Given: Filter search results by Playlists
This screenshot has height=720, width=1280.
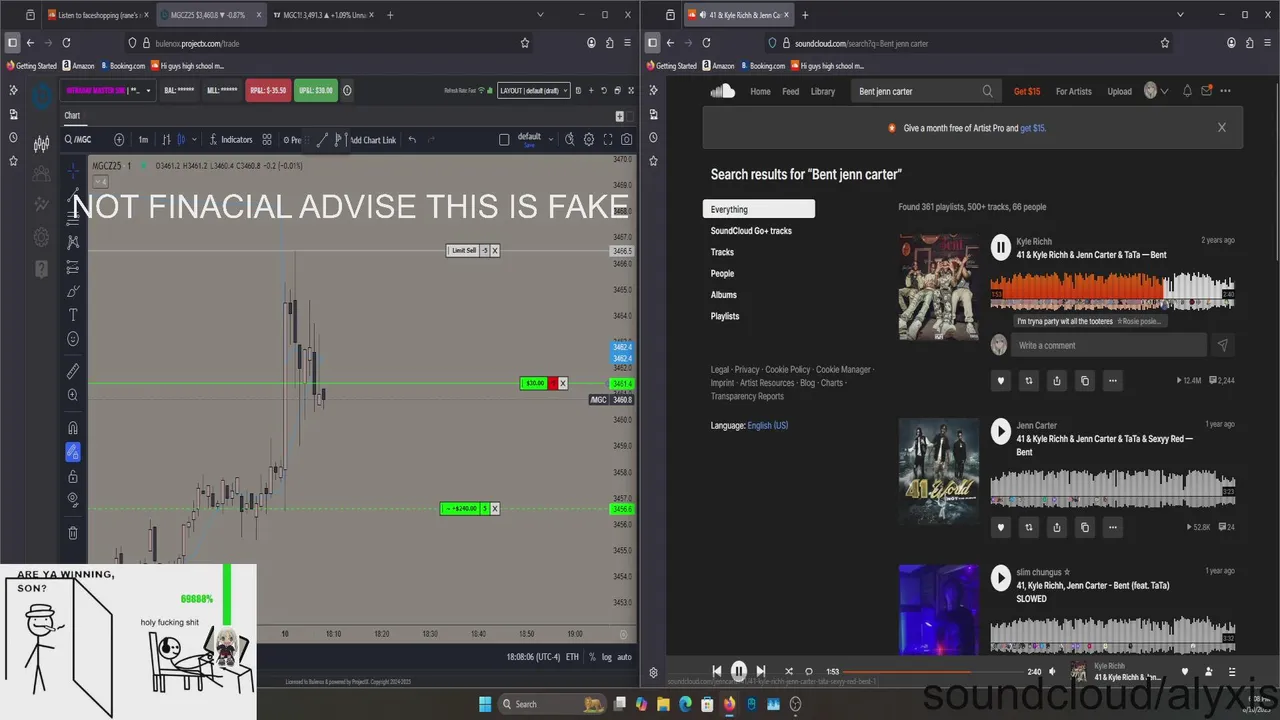Looking at the screenshot, I should (x=725, y=316).
